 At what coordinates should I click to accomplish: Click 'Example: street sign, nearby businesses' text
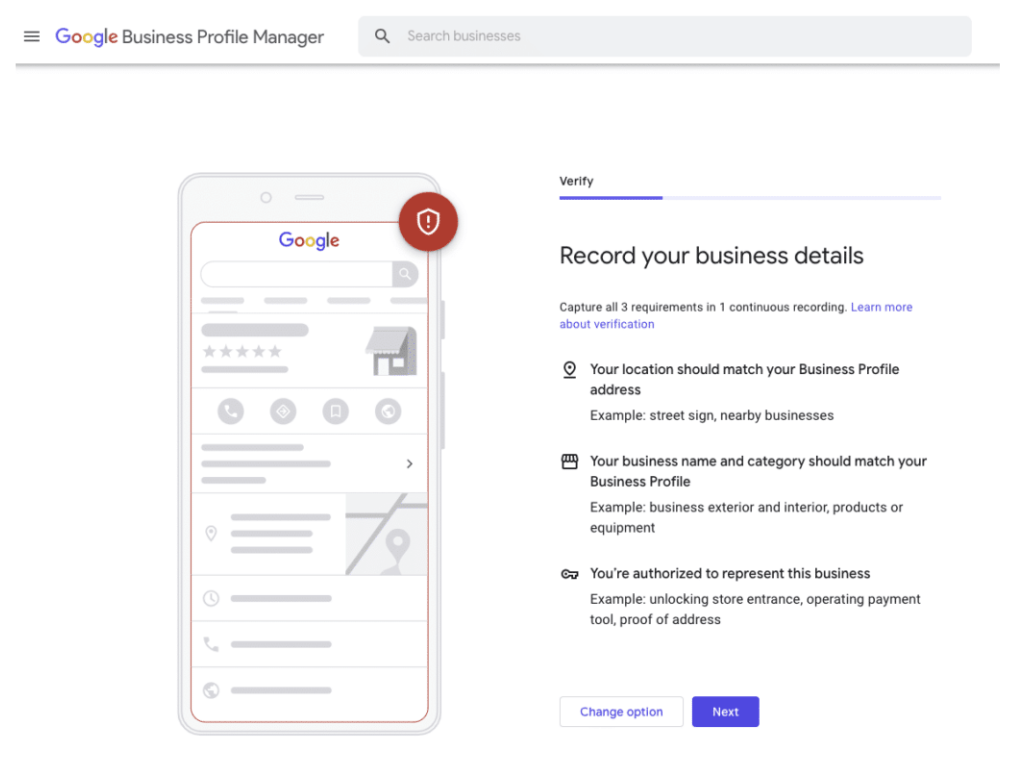[x=712, y=416]
